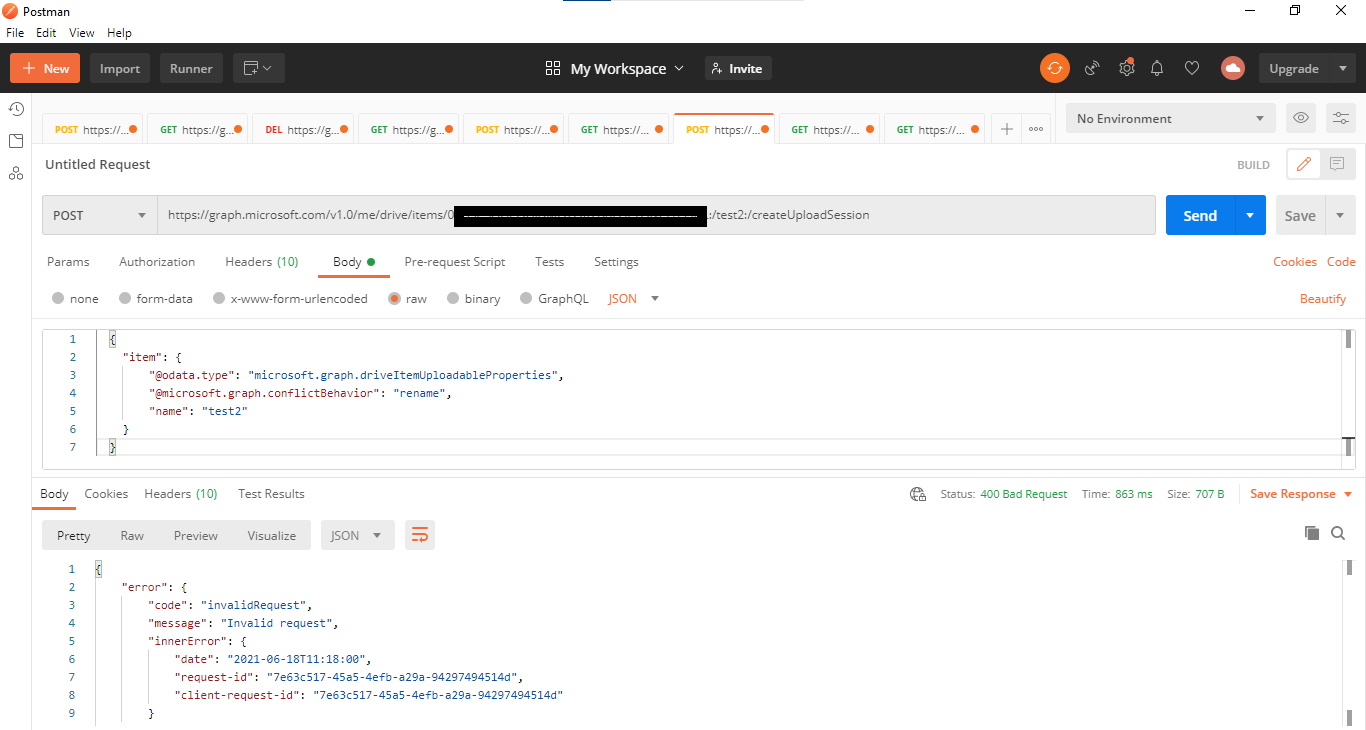
Task: Open the POST method dropdown
Action: pyautogui.click(x=100, y=215)
